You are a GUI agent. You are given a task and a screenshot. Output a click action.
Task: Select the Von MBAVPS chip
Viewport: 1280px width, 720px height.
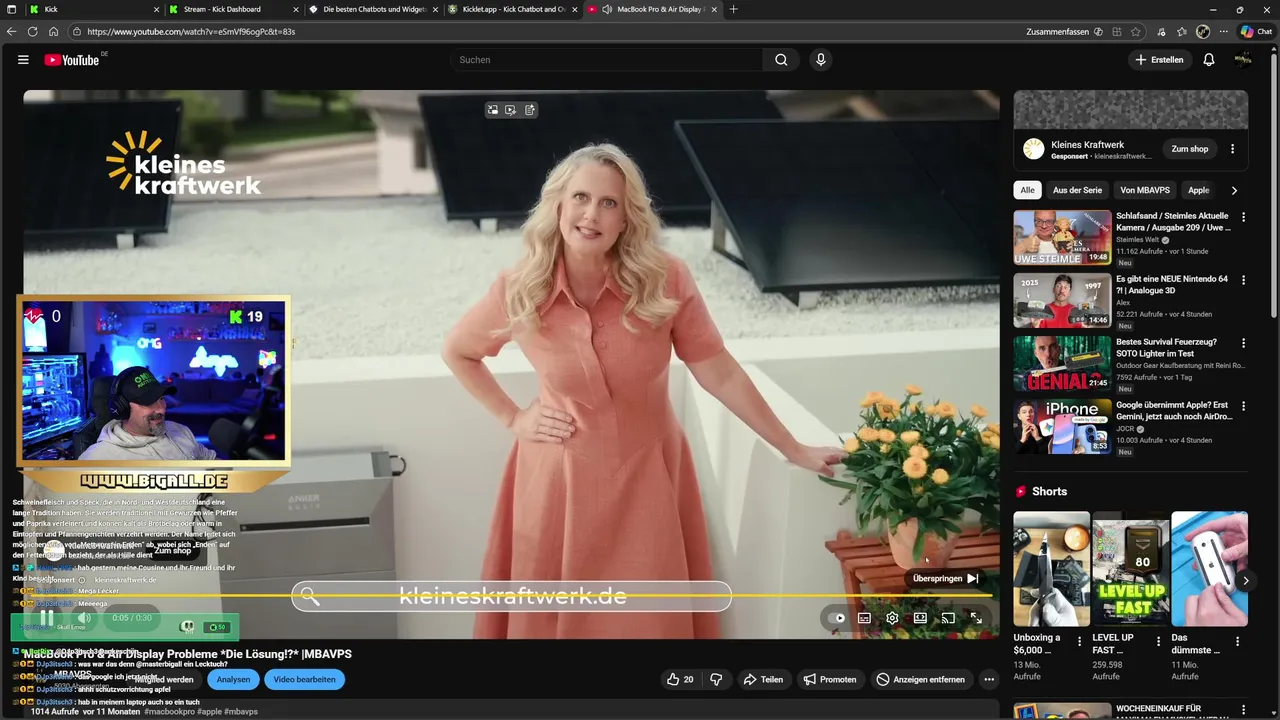(x=1145, y=190)
